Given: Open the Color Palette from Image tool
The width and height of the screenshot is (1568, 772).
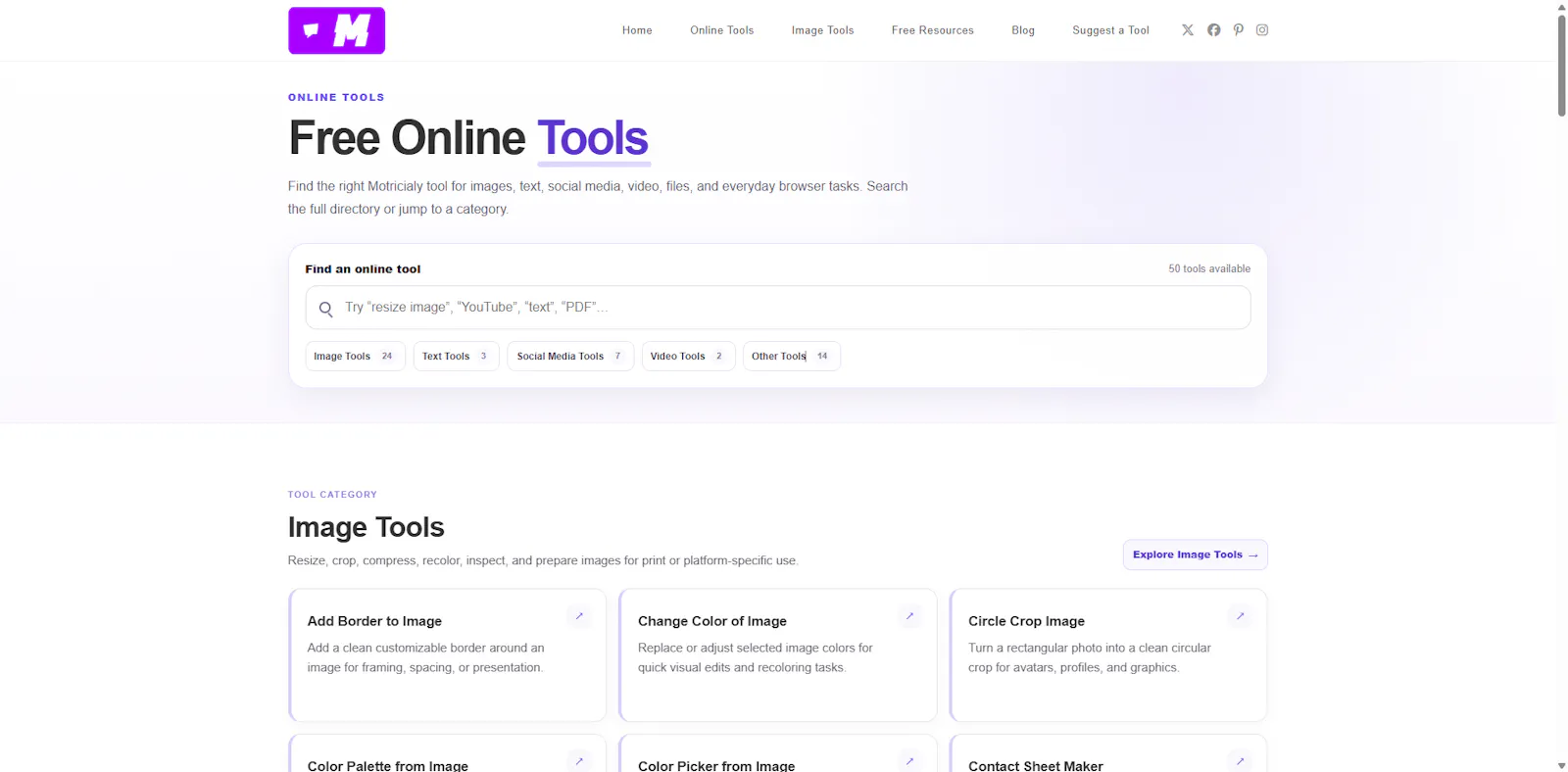Looking at the screenshot, I should pos(448,753).
